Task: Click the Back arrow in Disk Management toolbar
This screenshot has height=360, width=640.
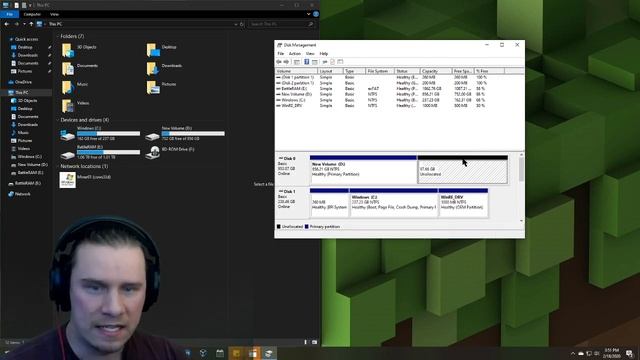Action: point(279,62)
